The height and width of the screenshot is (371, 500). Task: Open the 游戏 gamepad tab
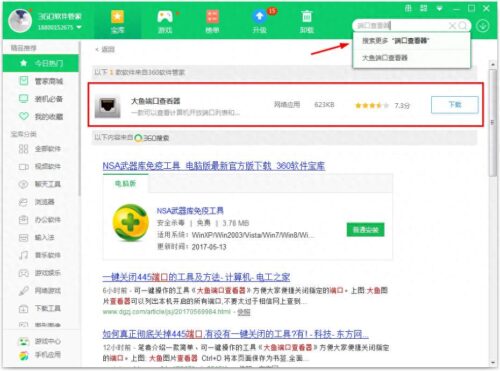point(165,21)
